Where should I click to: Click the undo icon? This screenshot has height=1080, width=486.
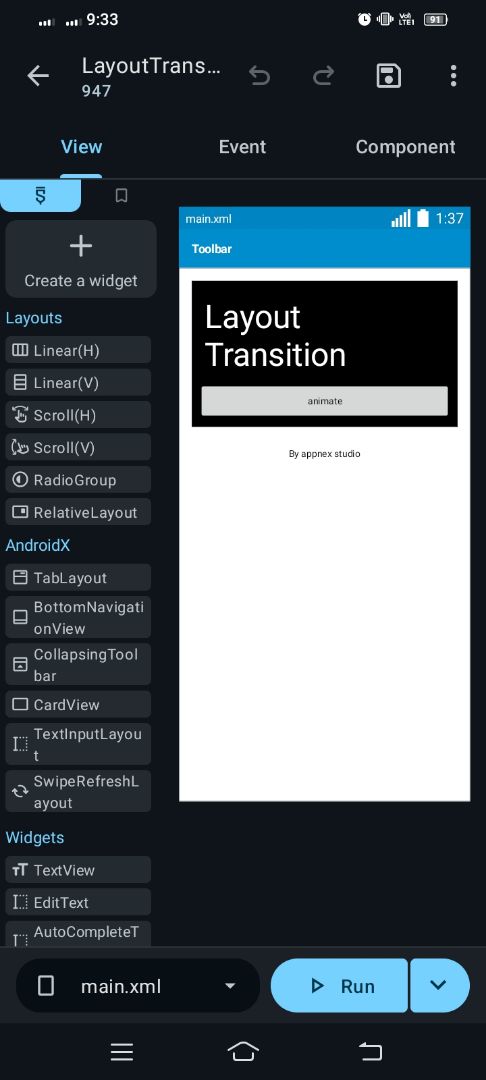pyautogui.click(x=260, y=76)
